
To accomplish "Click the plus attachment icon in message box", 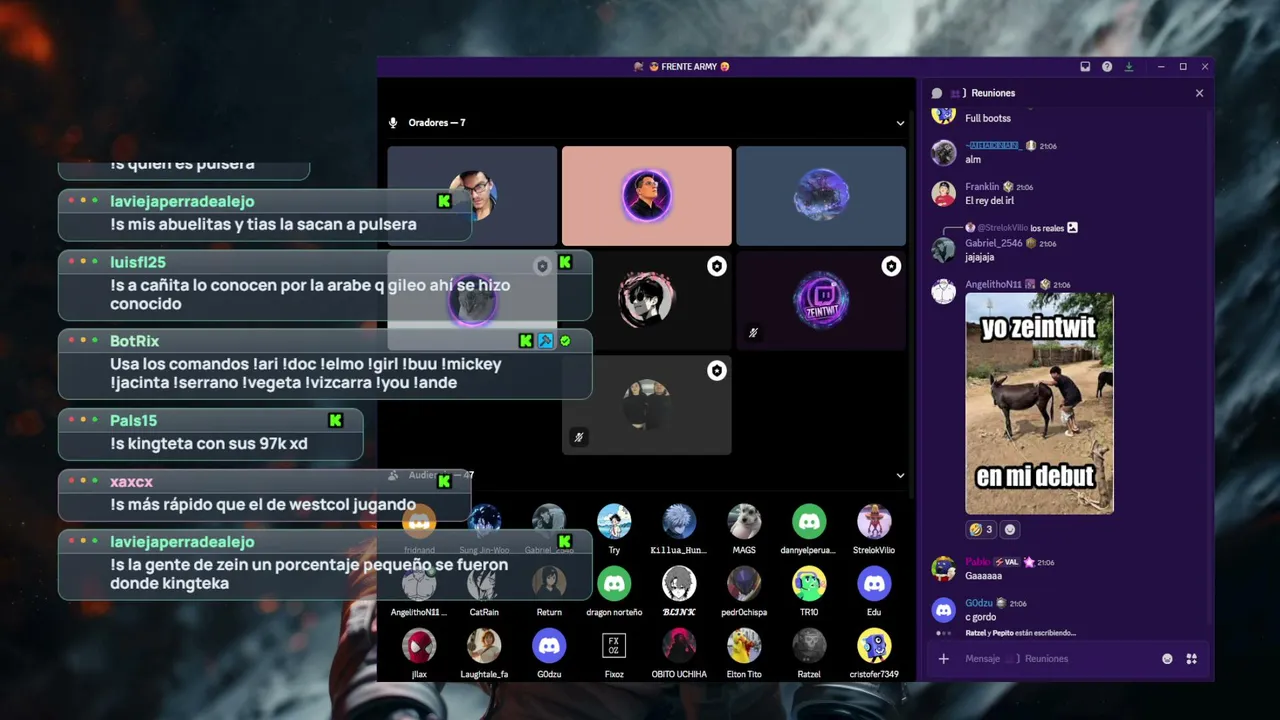I will [x=943, y=659].
